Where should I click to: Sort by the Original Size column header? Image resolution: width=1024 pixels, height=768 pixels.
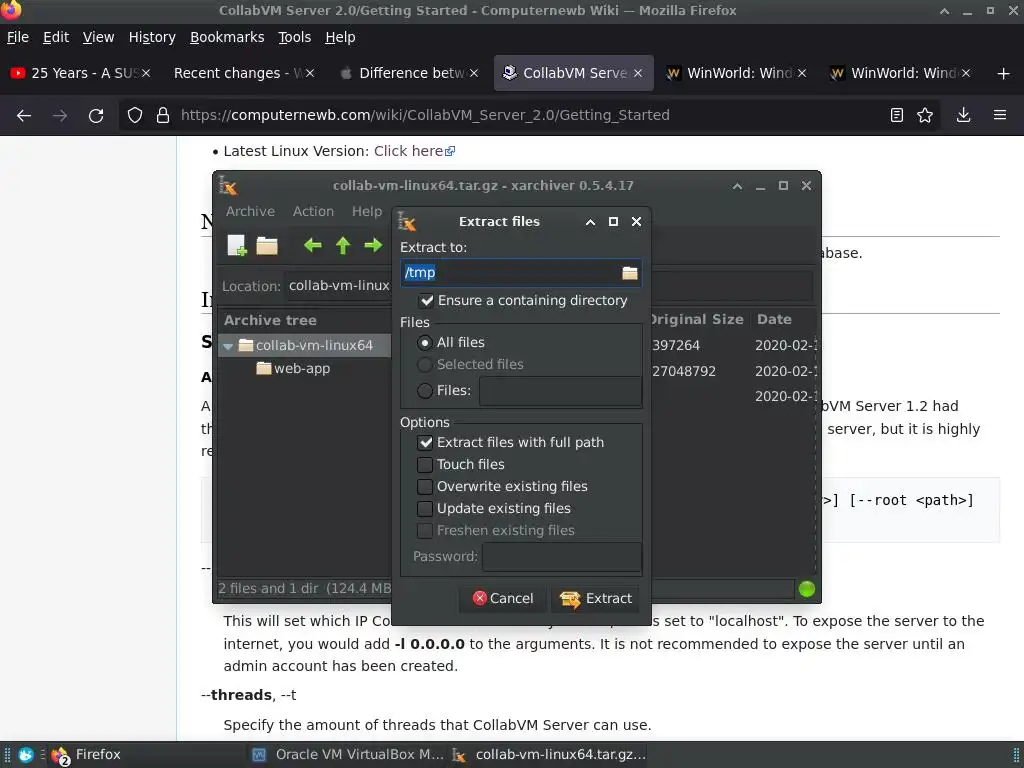[697, 320]
